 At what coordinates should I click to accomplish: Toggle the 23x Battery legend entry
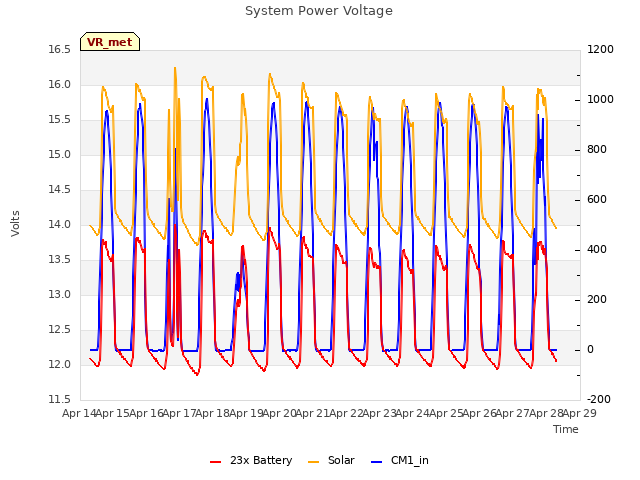coord(251,460)
